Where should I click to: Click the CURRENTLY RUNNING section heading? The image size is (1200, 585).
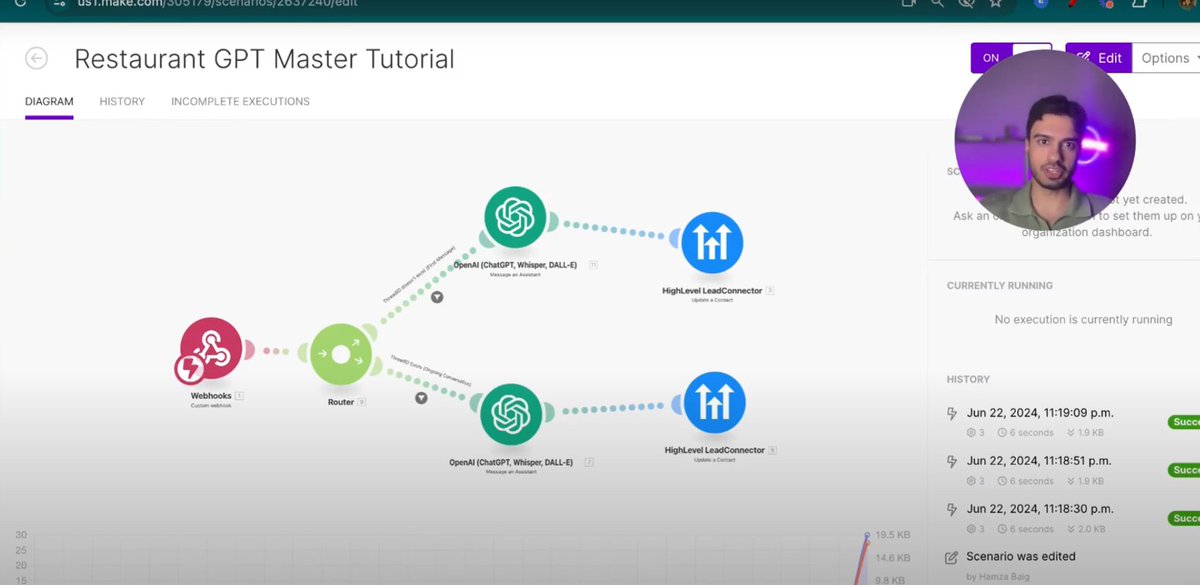click(x=1000, y=286)
